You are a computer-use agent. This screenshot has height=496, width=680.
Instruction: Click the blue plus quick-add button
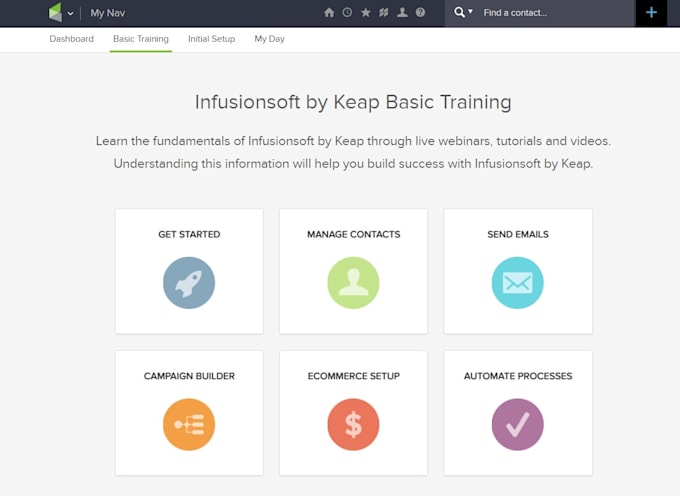[651, 13]
